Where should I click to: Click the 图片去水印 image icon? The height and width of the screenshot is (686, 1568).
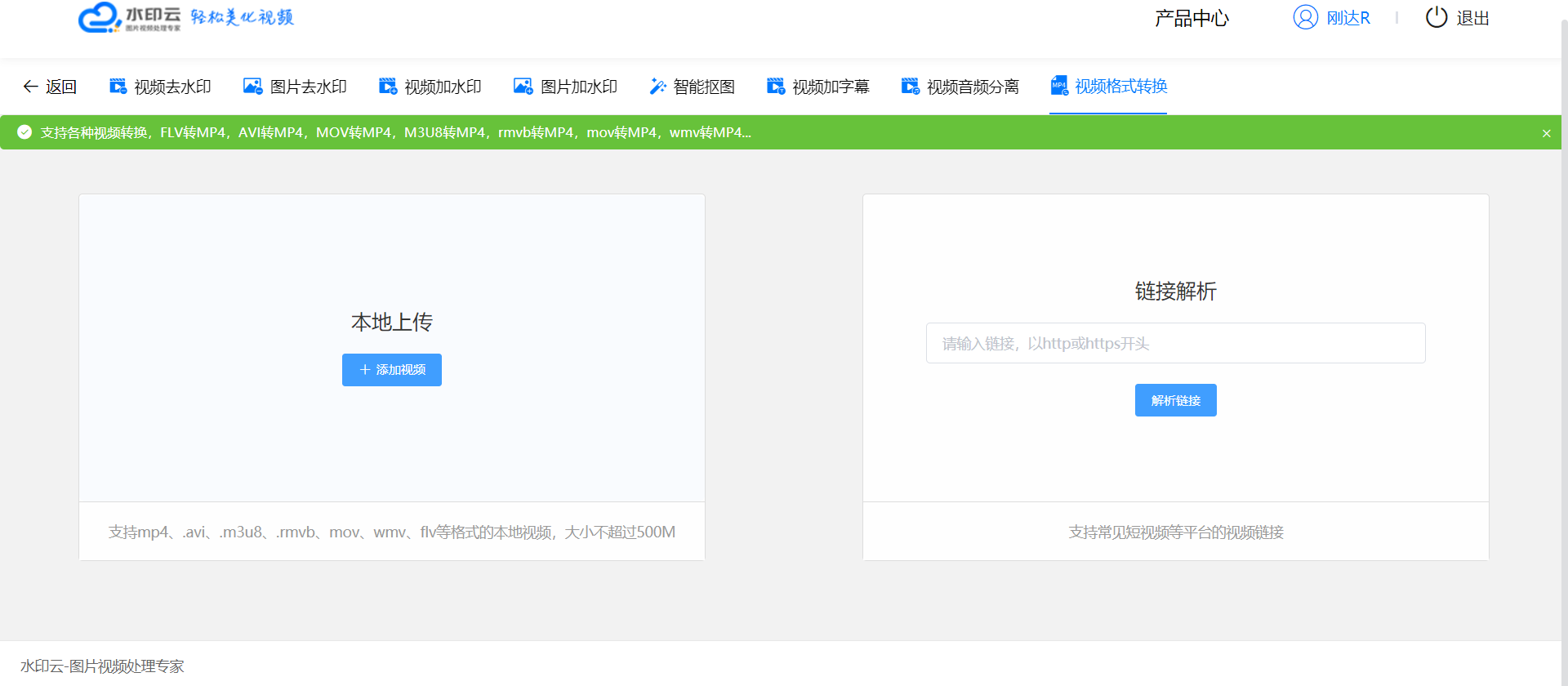pyautogui.click(x=252, y=87)
